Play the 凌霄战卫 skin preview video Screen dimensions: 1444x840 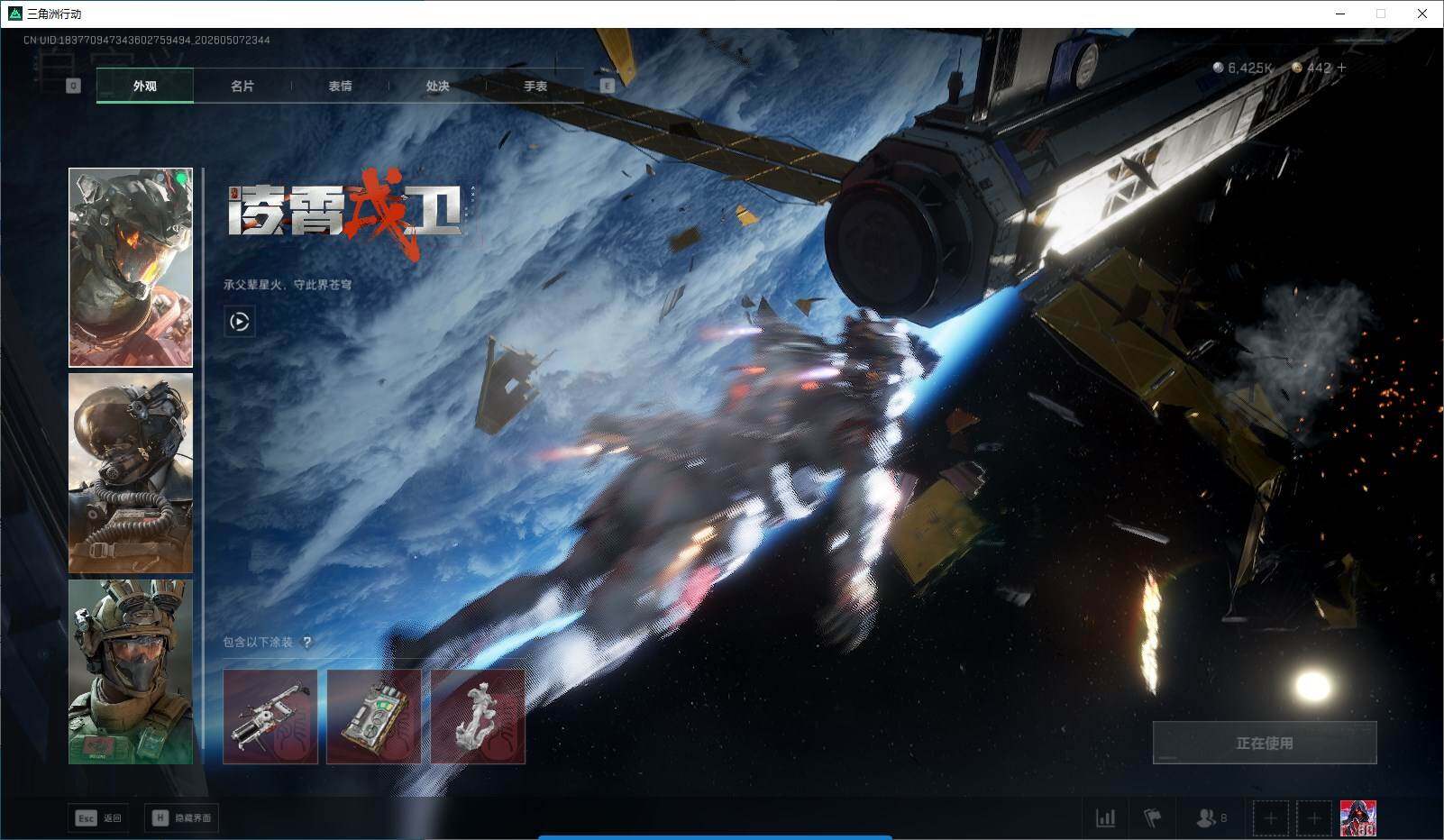(240, 322)
